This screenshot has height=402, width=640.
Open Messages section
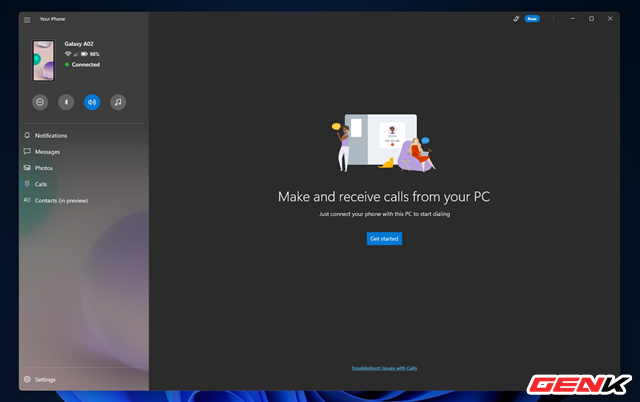pyautogui.click(x=84, y=152)
